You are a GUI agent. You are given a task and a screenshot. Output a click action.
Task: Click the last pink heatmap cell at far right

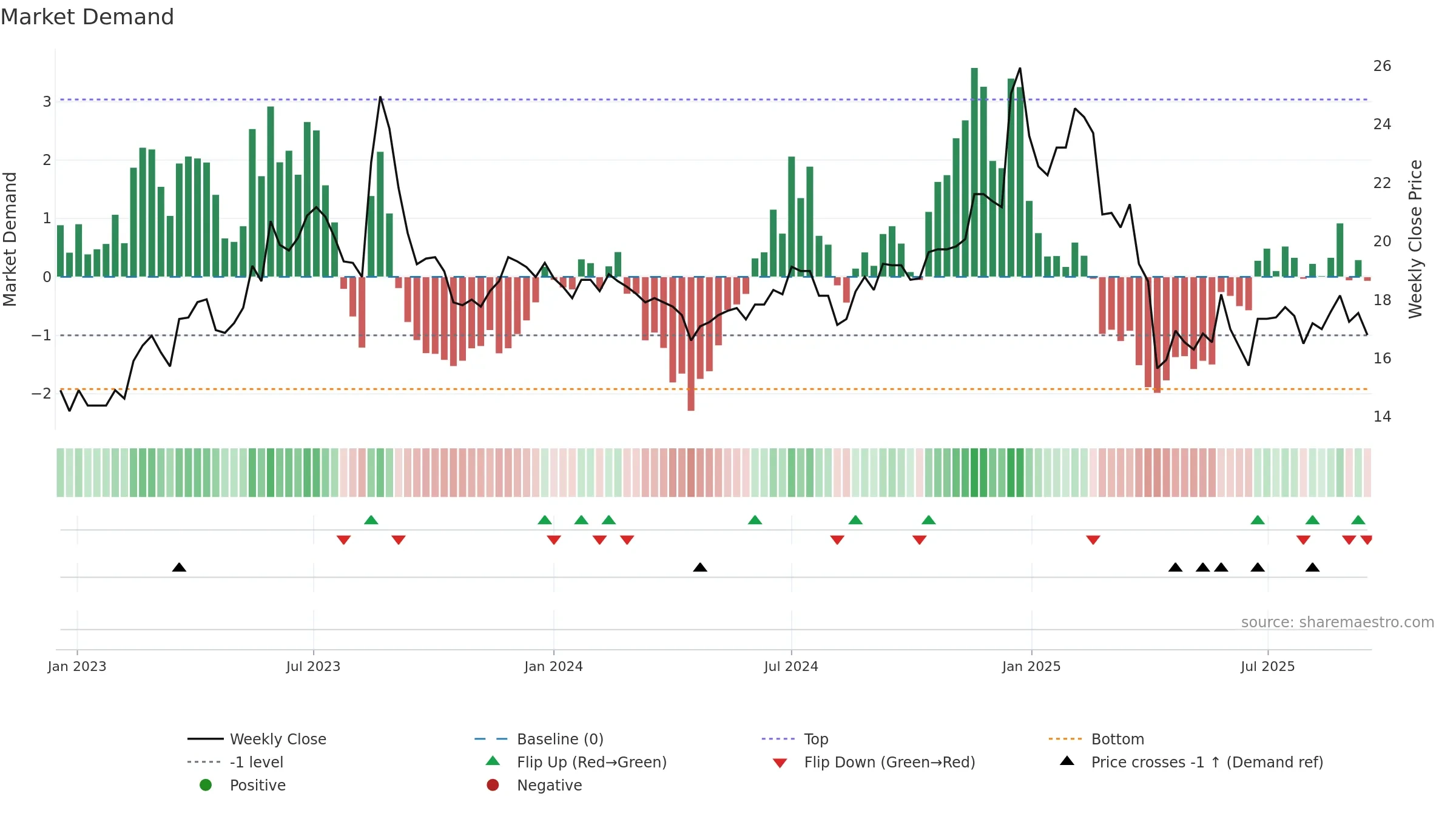point(1367,473)
